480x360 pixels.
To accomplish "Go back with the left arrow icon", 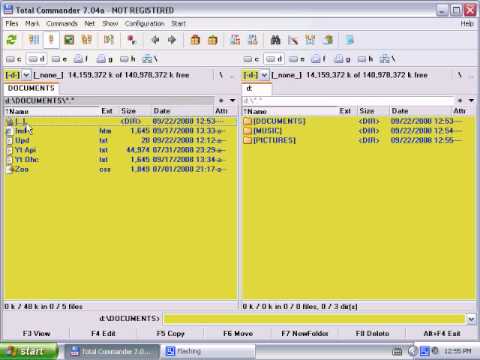I will click(x=155, y=40).
